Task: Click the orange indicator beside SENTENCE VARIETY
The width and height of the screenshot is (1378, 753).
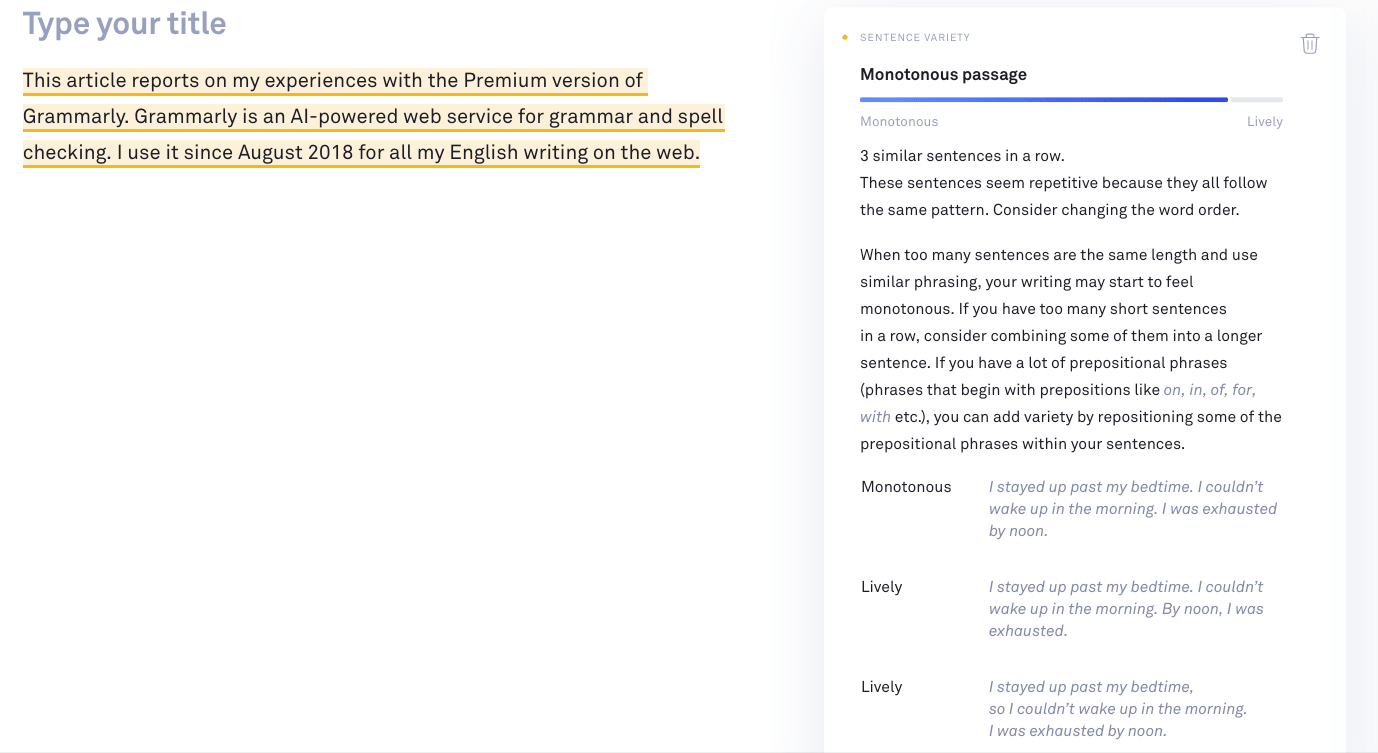Action: click(x=844, y=37)
